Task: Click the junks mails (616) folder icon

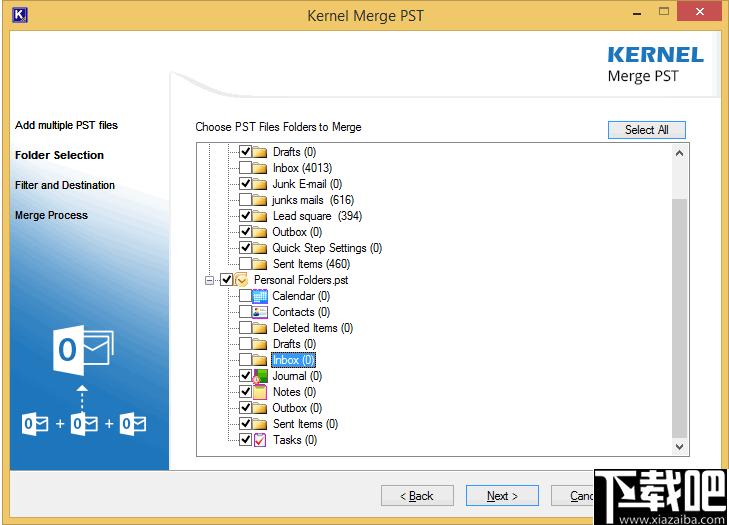Action: (x=259, y=200)
